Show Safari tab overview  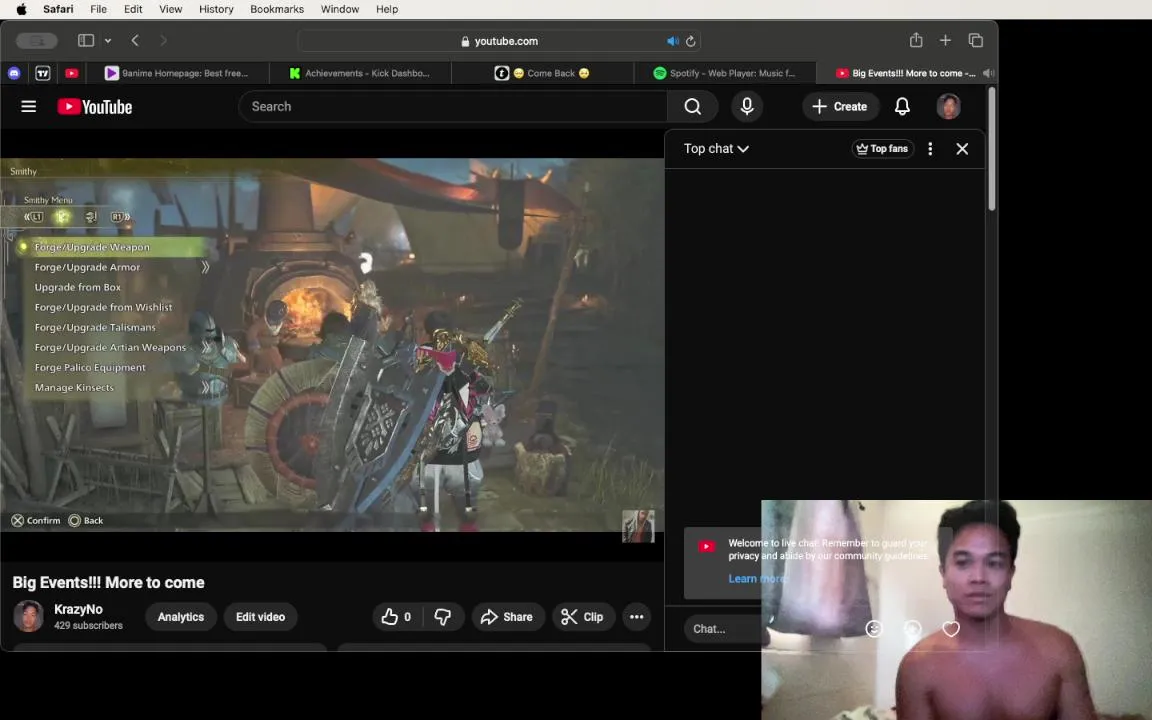pyautogui.click(x=976, y=40)
